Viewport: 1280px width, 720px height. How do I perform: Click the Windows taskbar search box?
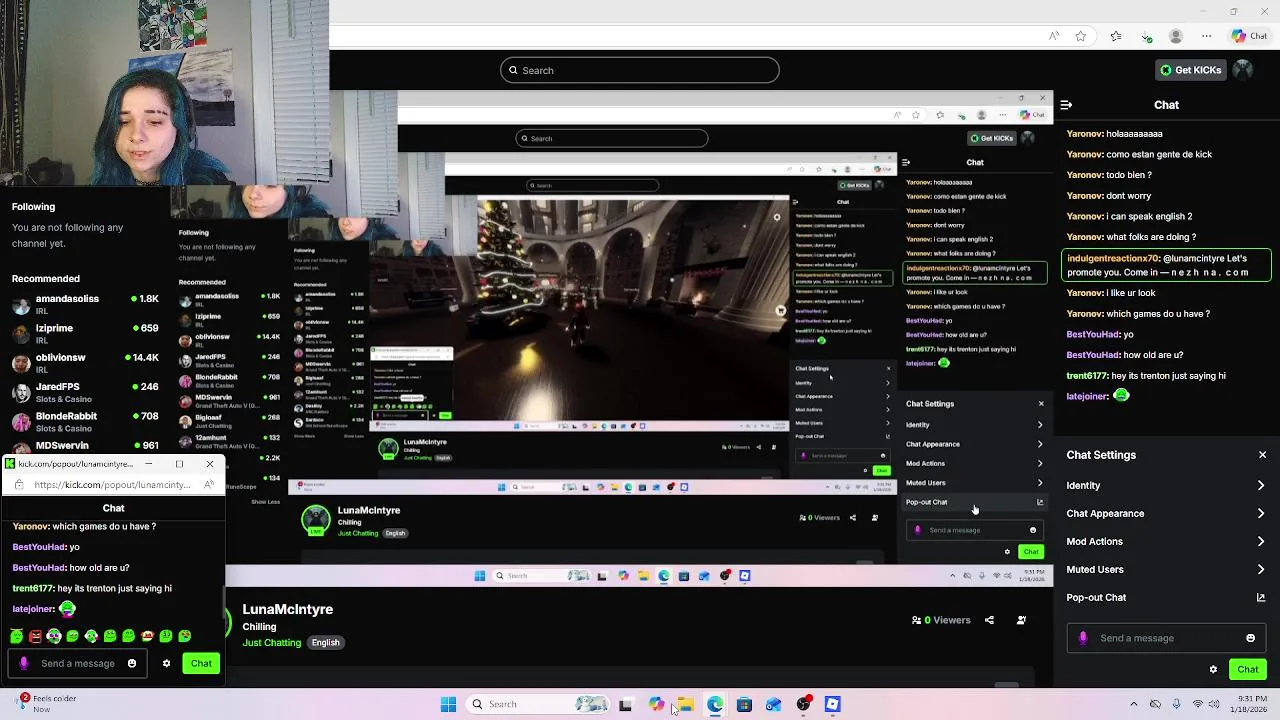click(x=540, y=704)
